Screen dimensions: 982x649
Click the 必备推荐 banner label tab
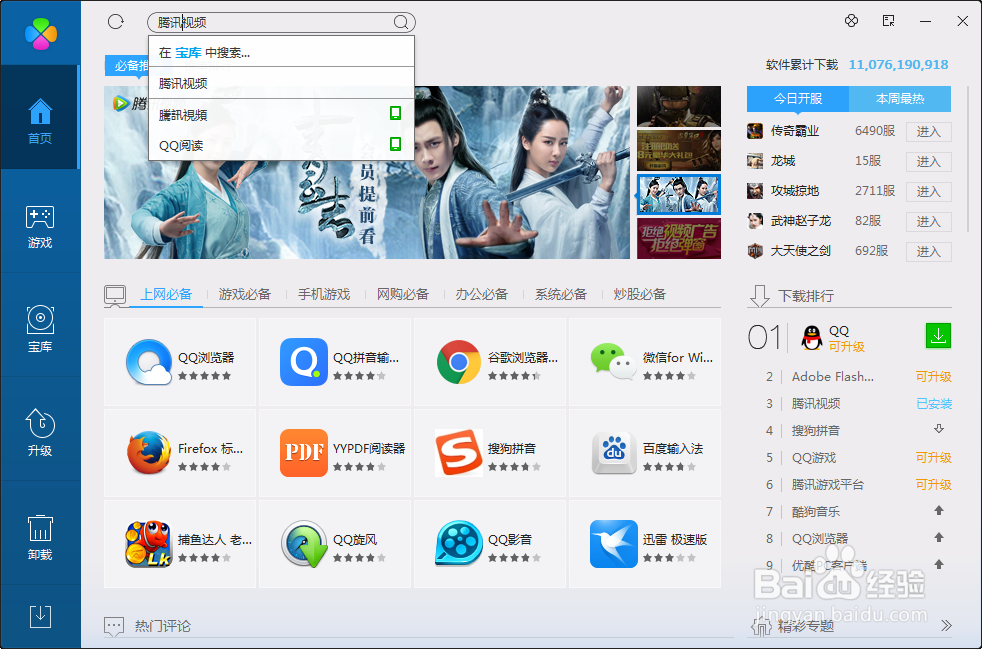(x=127, y=65)
